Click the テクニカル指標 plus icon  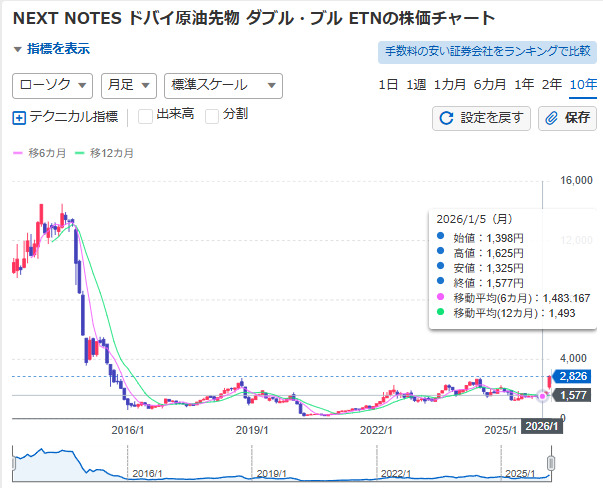19,118
